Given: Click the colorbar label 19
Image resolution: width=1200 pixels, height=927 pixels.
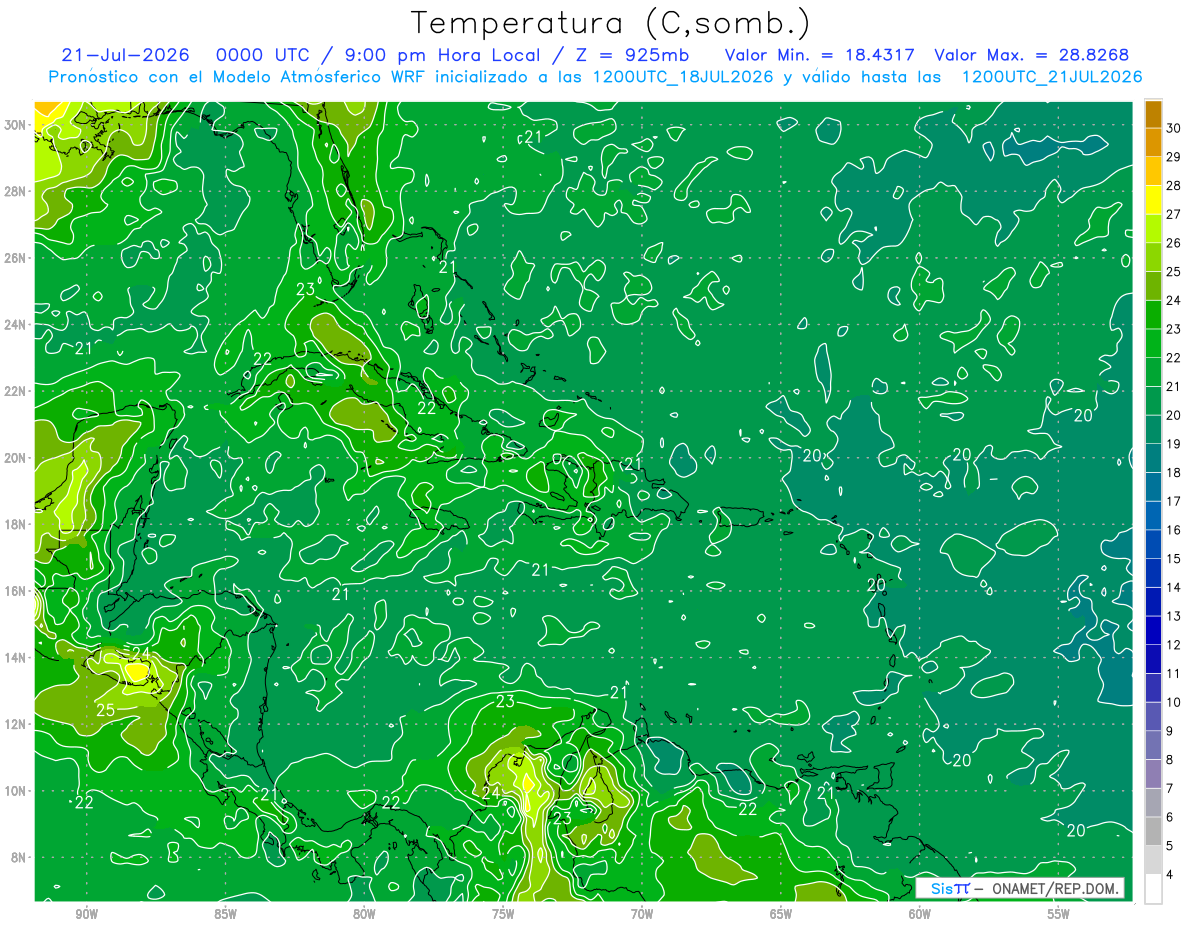Looking at the screenshot, I should [x=1174, y=444].
